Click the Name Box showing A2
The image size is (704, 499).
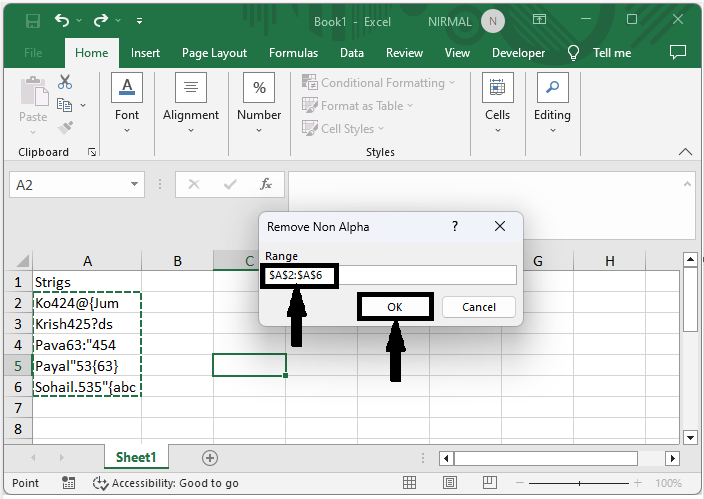[69, 185]
